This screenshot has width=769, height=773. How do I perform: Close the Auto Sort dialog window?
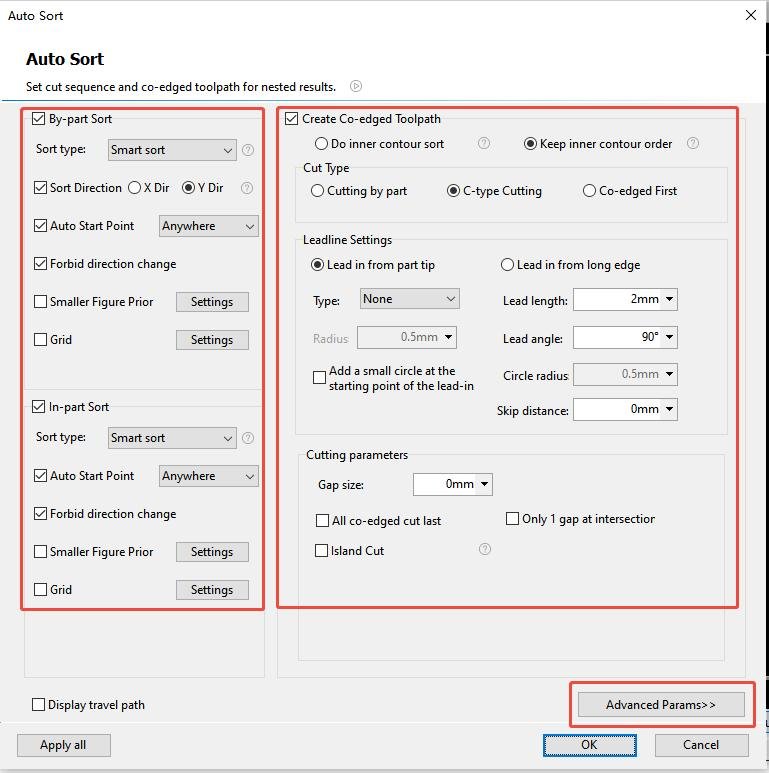coord(751,15)
